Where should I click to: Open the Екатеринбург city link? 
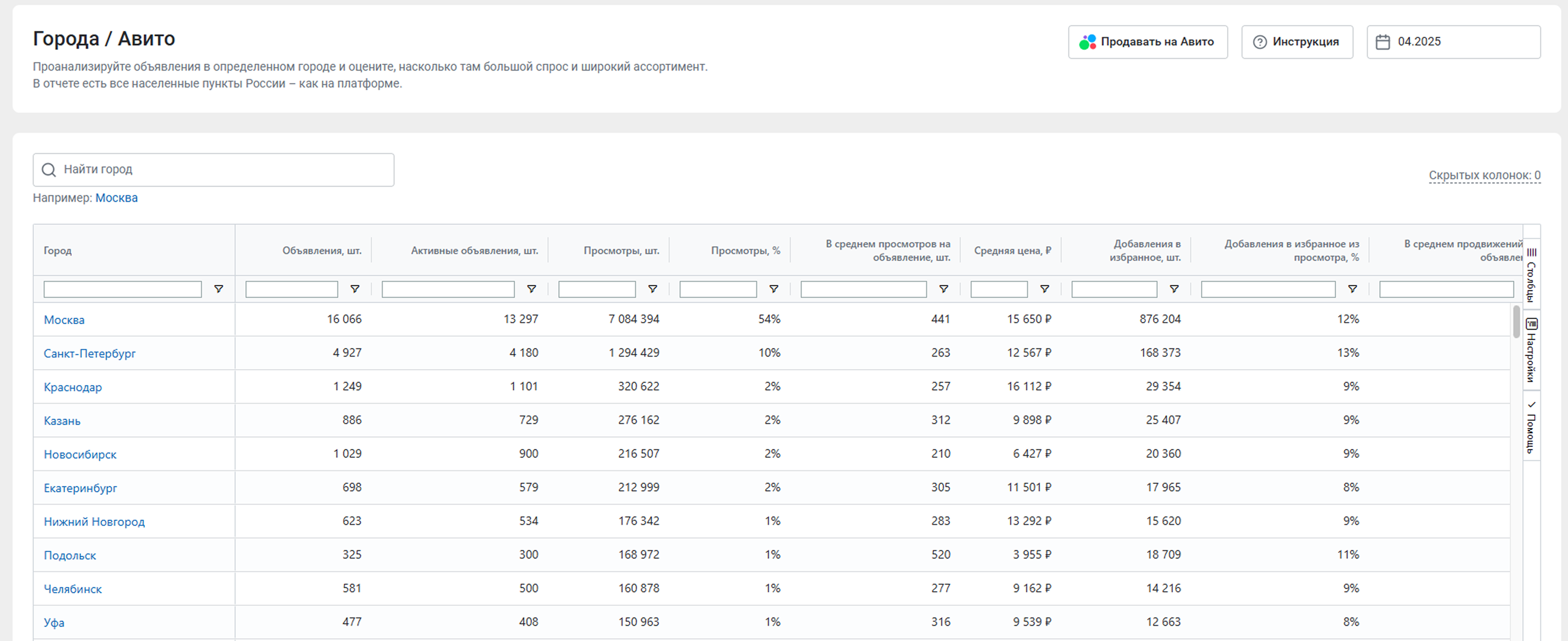(80, 487)
